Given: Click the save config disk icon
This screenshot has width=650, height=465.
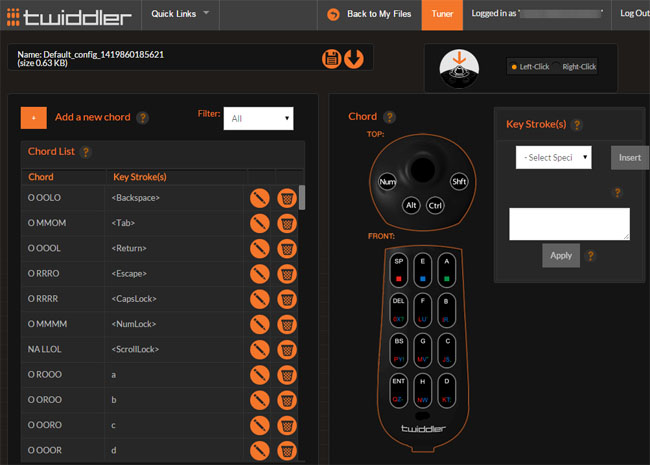Looking at the screenshot, I should pos(331,59).
